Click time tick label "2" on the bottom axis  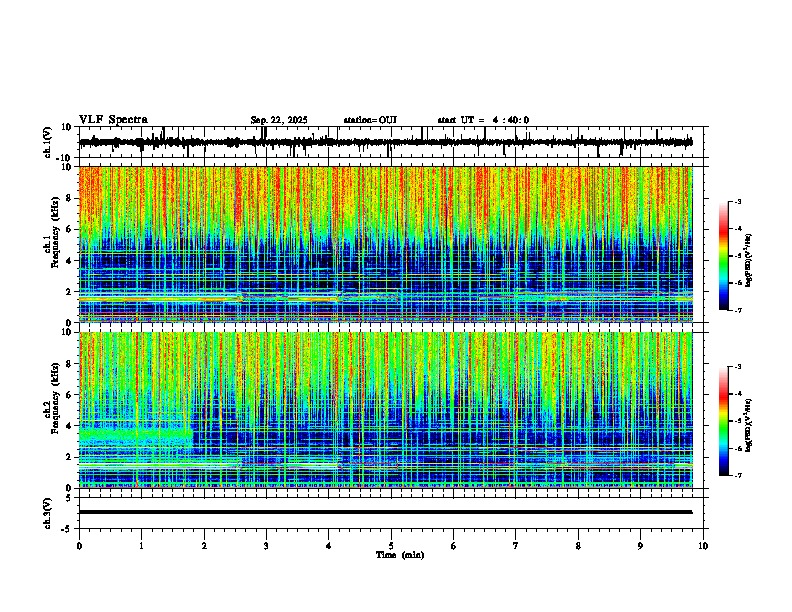point(204,546)
